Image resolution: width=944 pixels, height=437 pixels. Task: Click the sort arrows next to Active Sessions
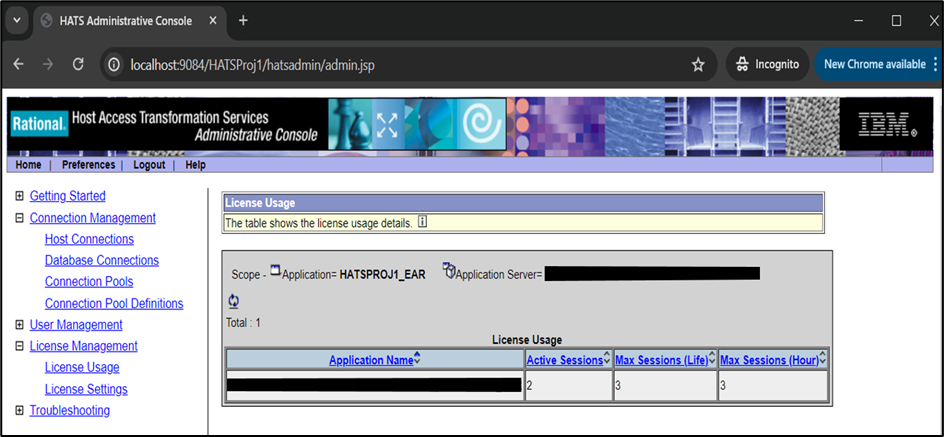(607, 360)
